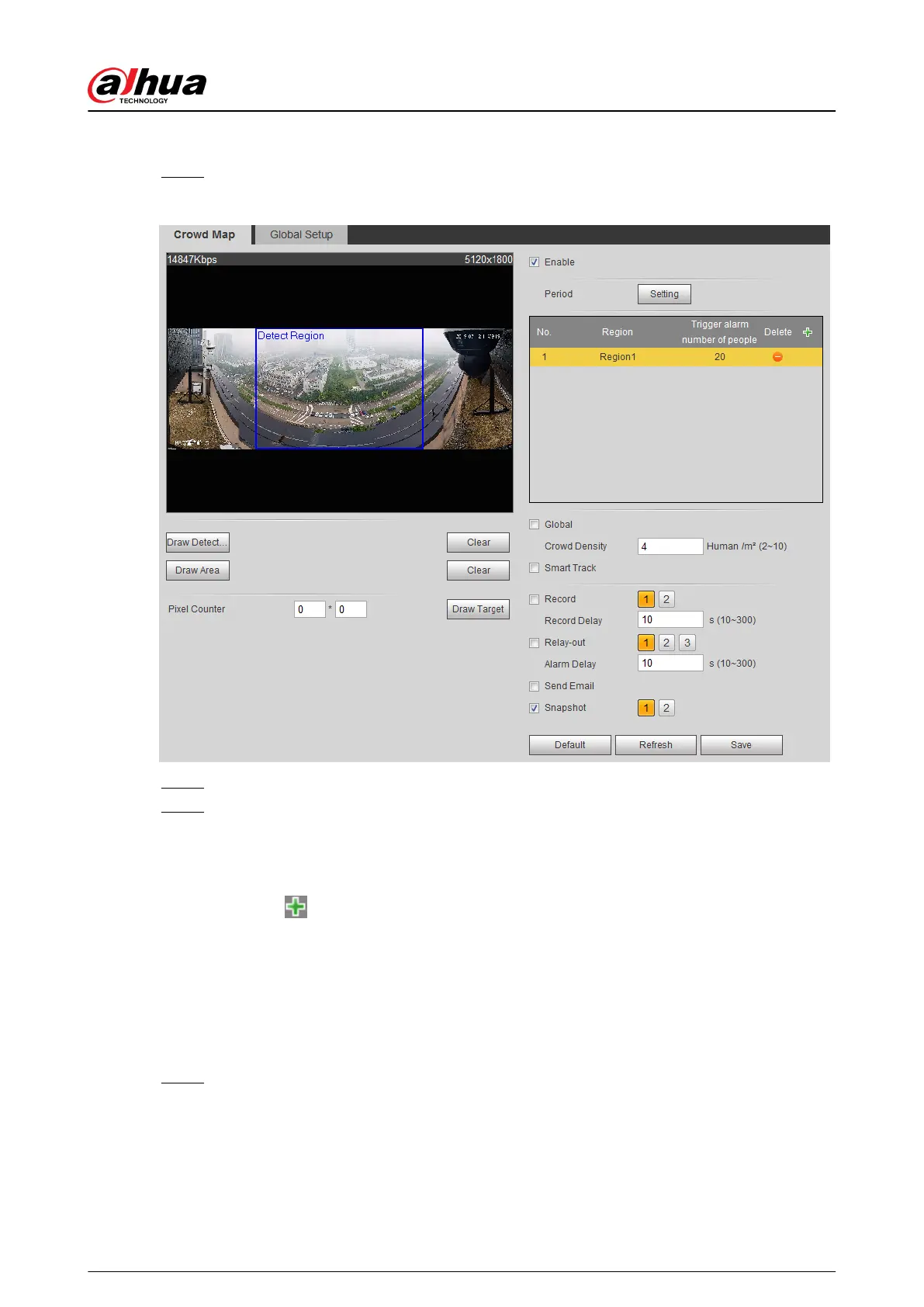Check the Record checkbox
Viewport: 924px width, 1307px height.
pos(534,599)
